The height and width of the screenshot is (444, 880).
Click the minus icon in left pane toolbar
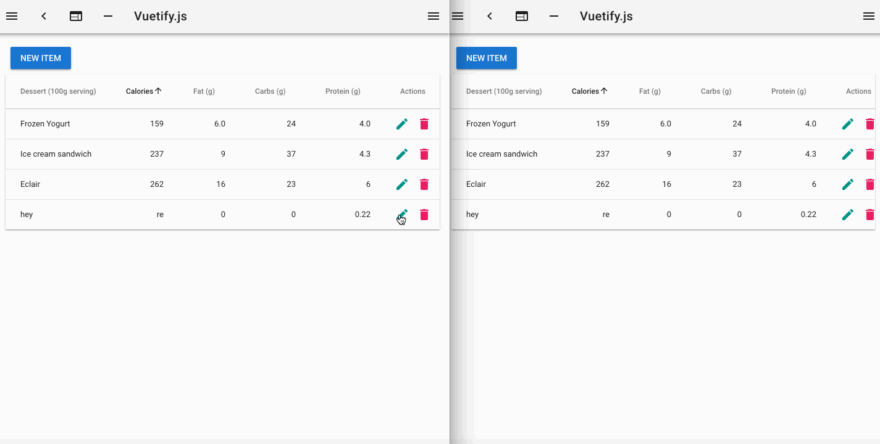click(x=108, y=16)
